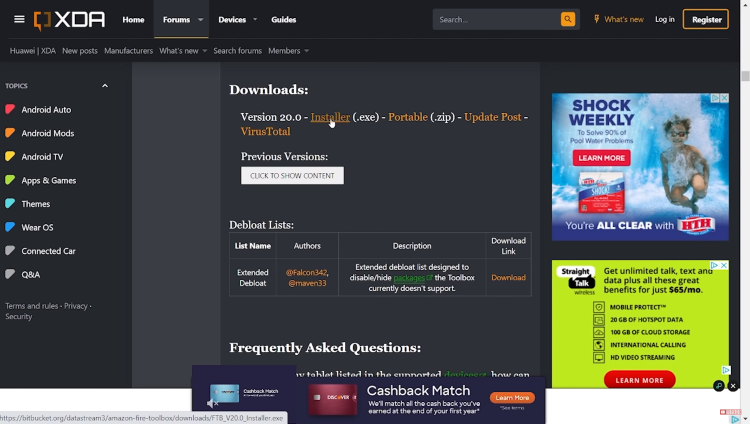This screenshot has width=750, height=424.
Task: Click to show Previous Versions content
Action: 292,176
